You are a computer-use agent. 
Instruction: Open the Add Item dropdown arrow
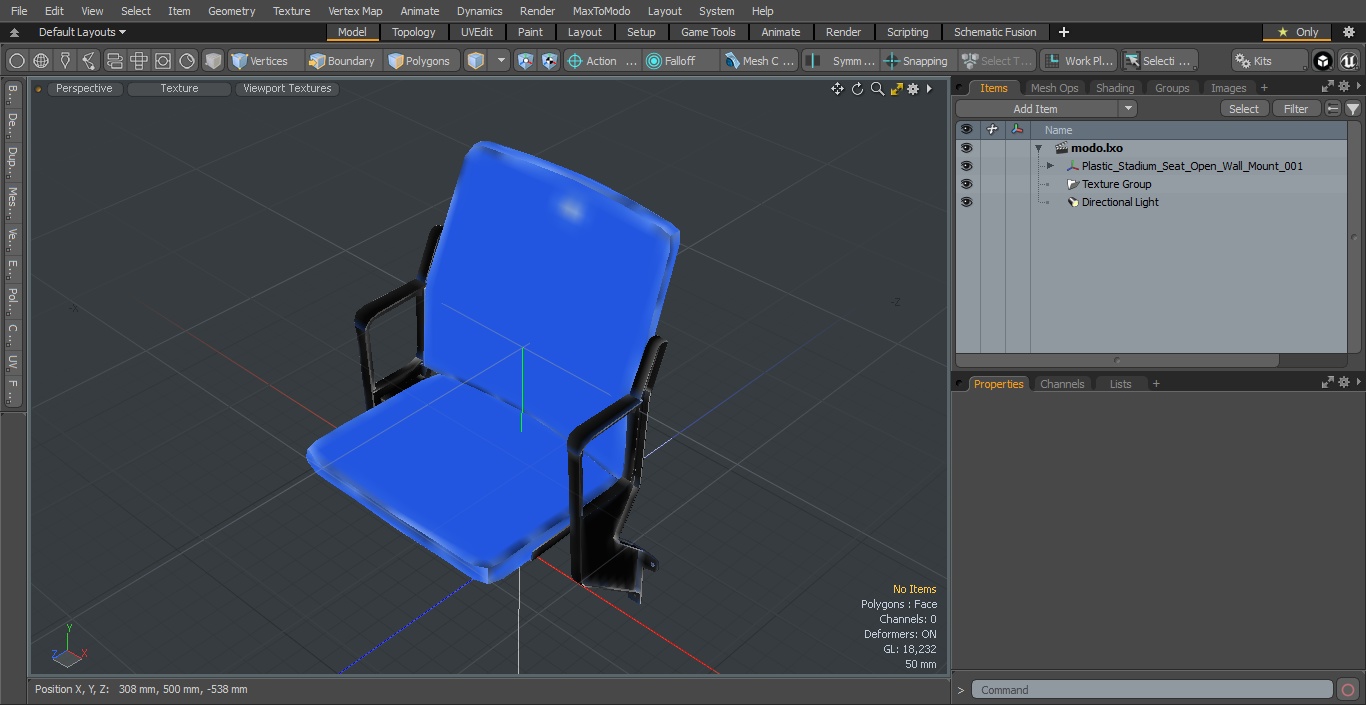coord(1128,109)
